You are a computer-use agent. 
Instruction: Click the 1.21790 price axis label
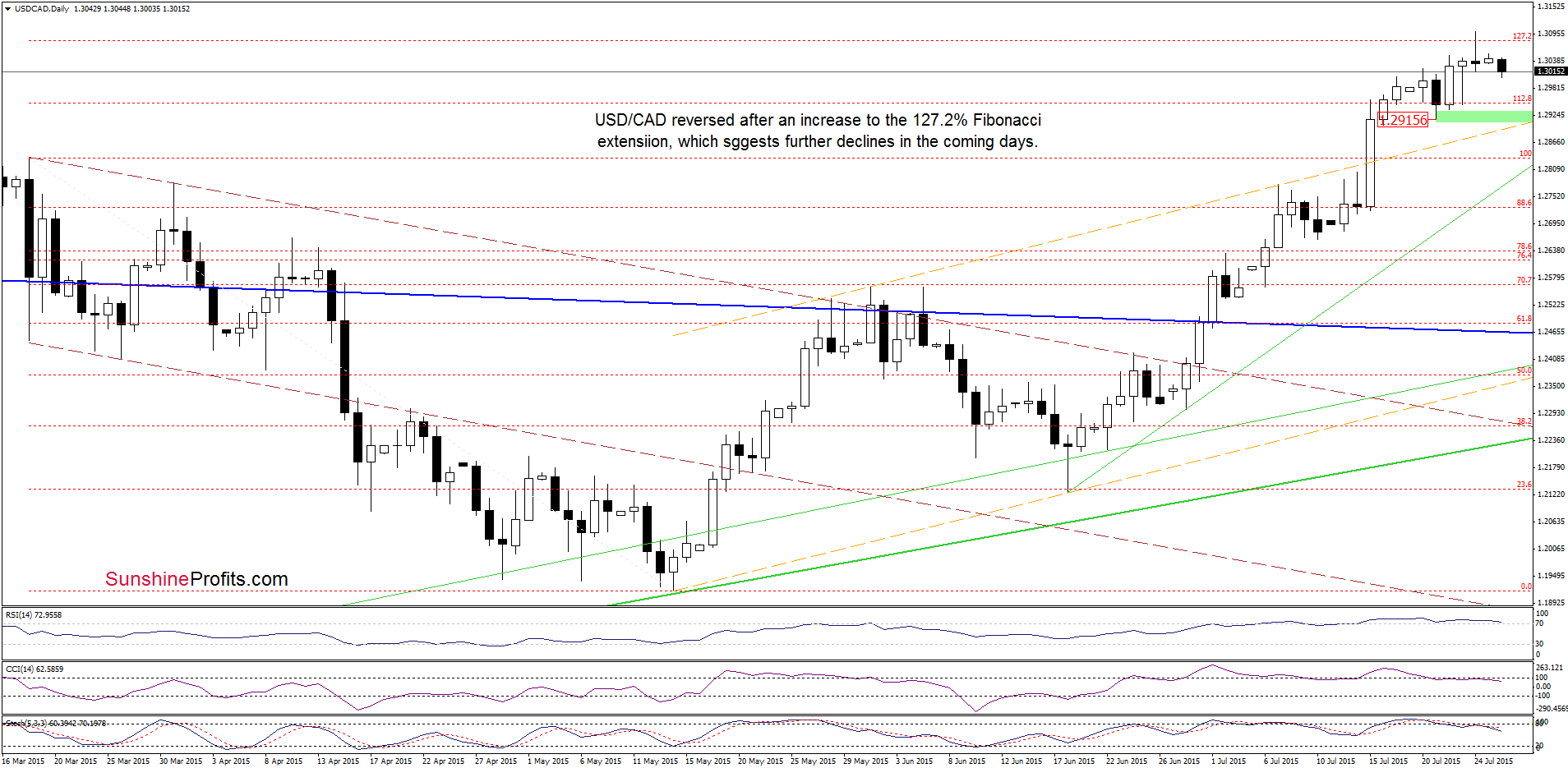pyautogui.click(x=1551, y=467)
